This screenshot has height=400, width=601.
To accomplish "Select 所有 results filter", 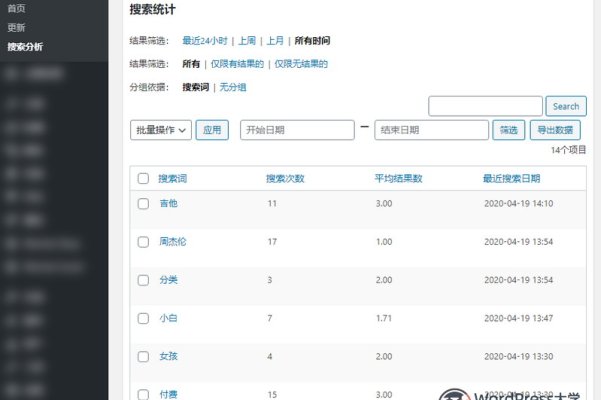I will [x=191, y=64].
